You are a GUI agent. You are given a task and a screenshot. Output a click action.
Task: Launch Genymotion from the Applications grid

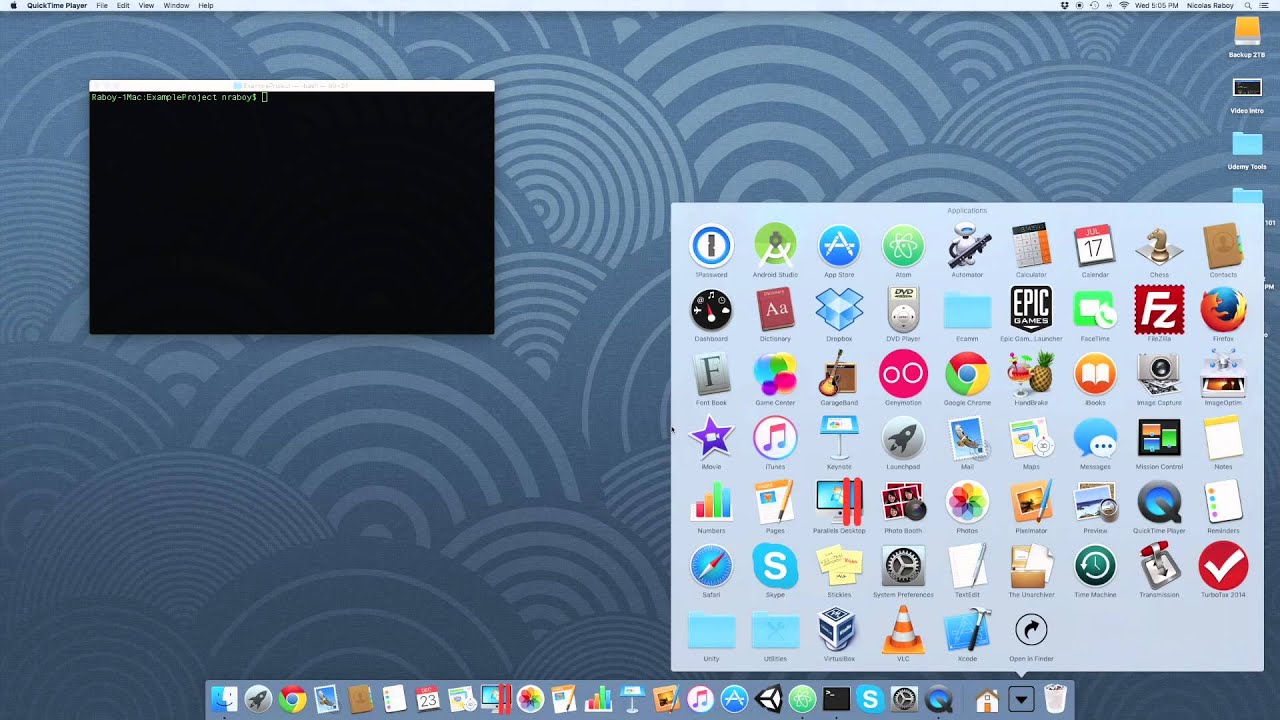[903, 374]
